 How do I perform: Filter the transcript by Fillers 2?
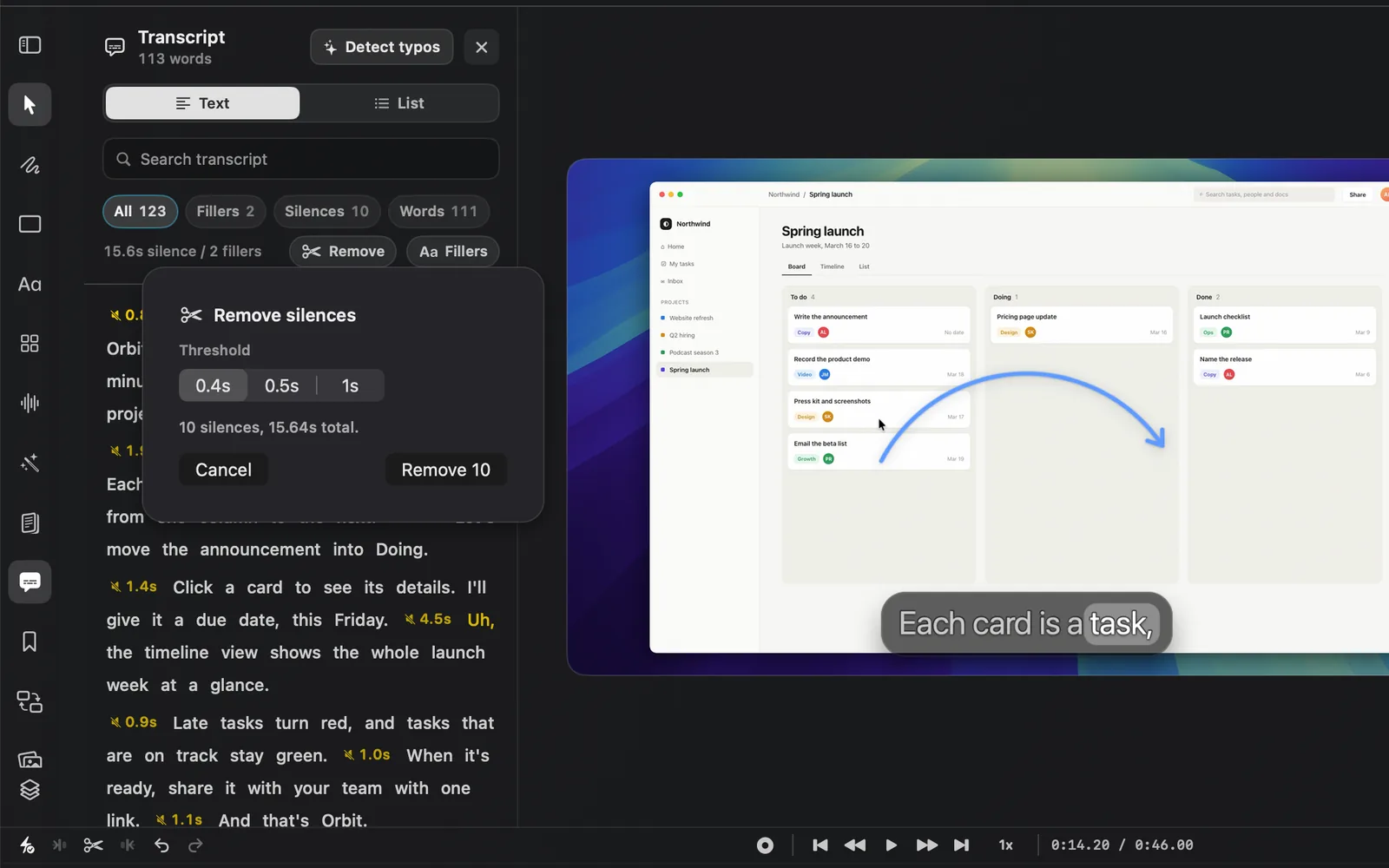point(226,211)
